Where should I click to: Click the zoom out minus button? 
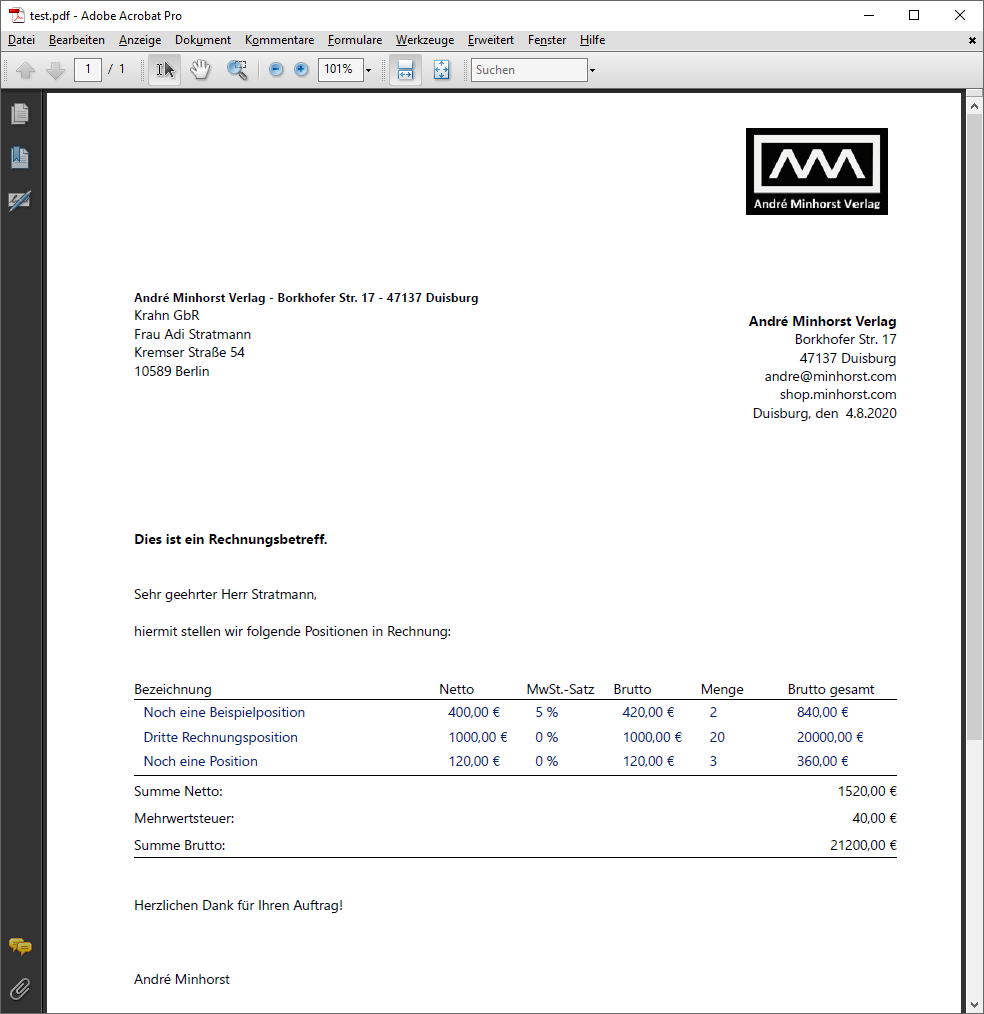(x=276, y=70)
